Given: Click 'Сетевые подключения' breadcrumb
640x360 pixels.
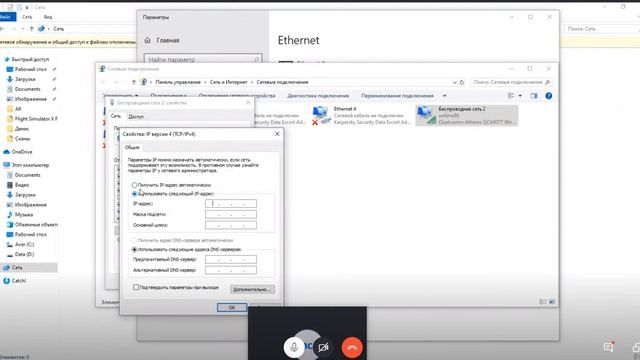Looking at the screenshot, I should tap(282, 82).
